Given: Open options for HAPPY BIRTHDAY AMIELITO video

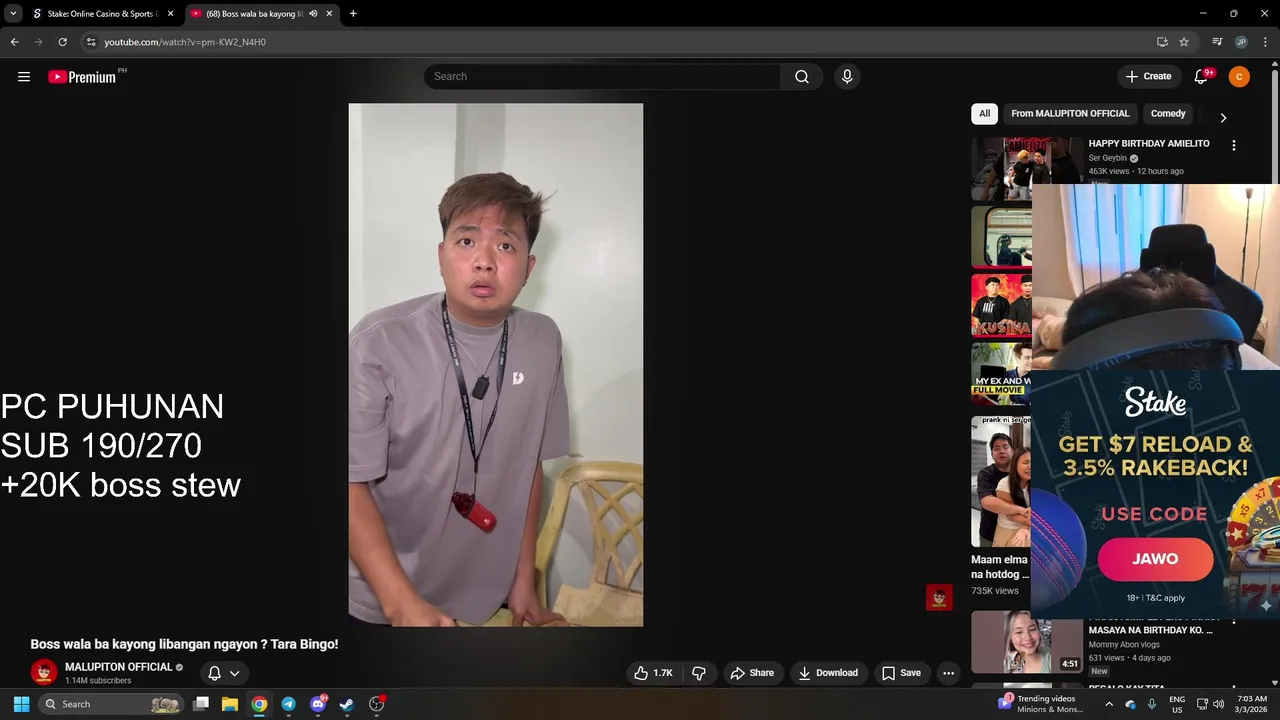Looking at the screenshot, I should pyautogui.click(x=1233, y=145).
